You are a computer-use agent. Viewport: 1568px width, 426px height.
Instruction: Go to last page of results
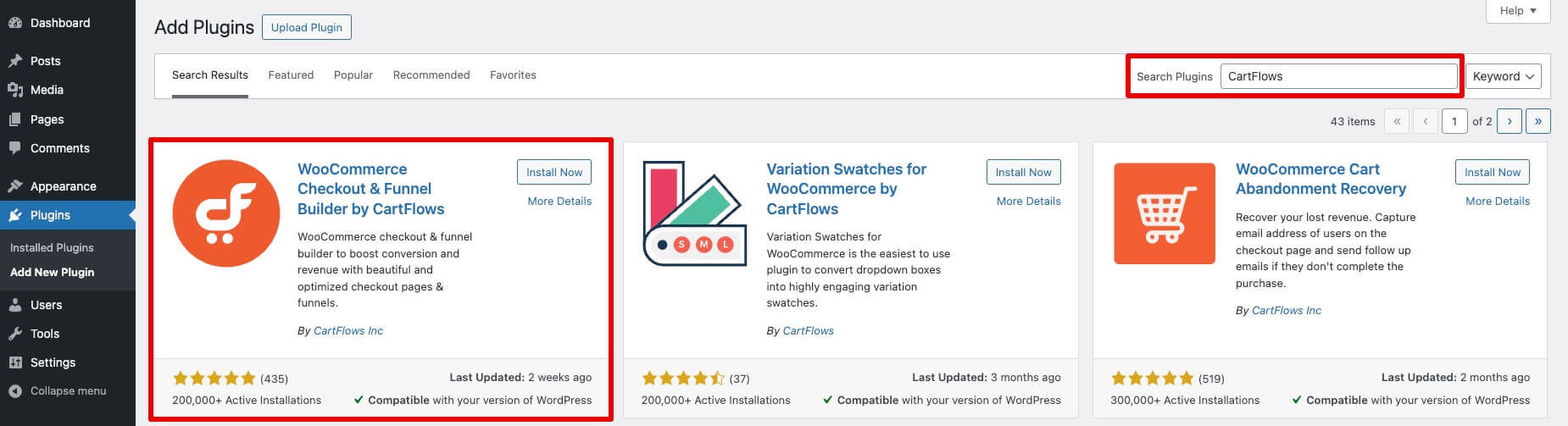[x=1538, y=121]
